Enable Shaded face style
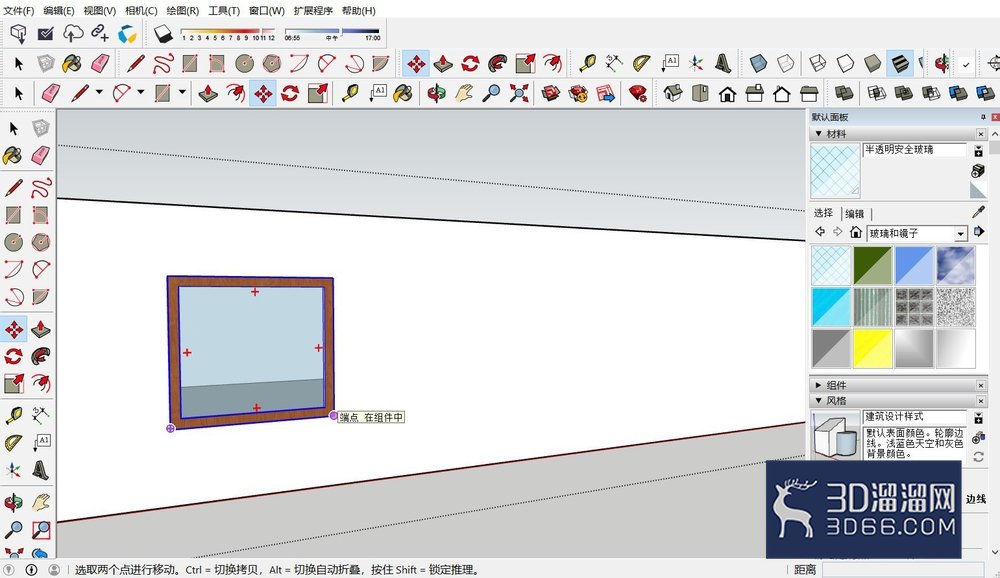Viewport: 1000px width, 578px height. pos(872,63)
